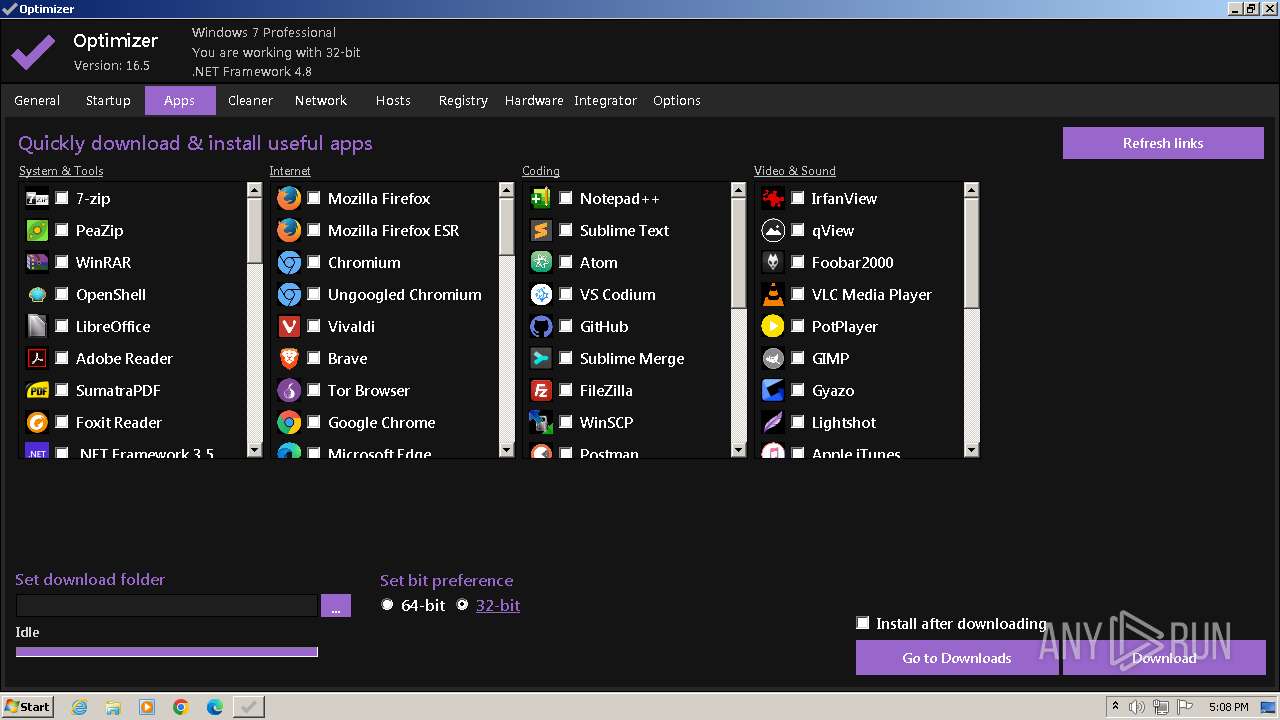
Task: Check the VS Codium checkbox
Action: pyautogui.click(x=566, y=294)
